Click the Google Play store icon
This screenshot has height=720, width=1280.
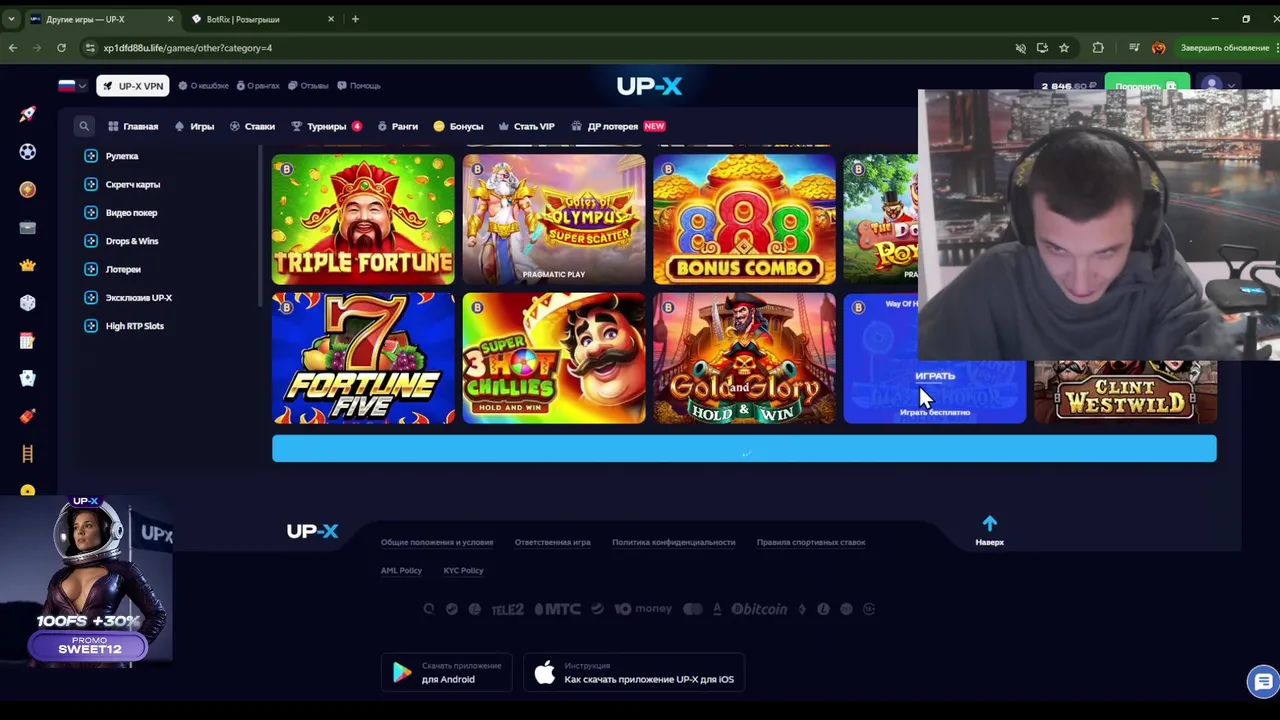click(x=402, y=672)
